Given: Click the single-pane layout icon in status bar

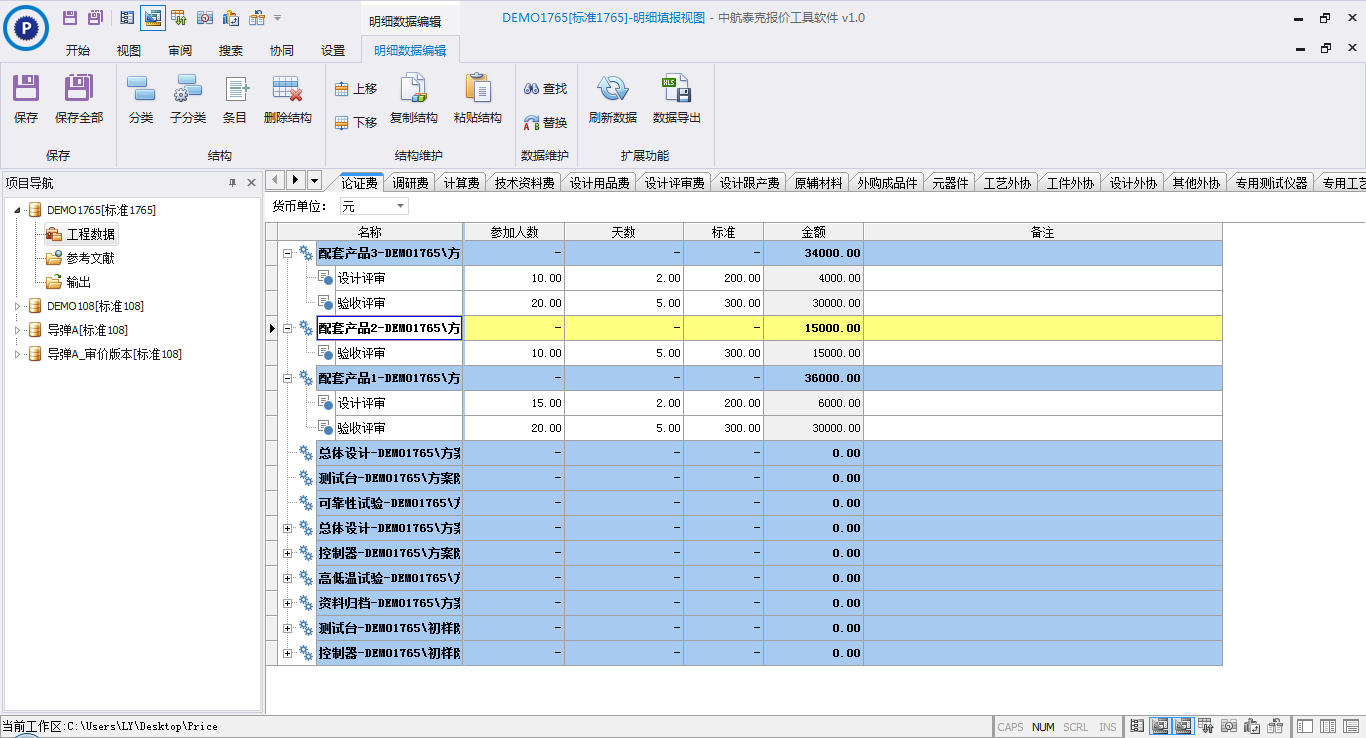Looking at the screenshot, I should (x=1305, y=727).
